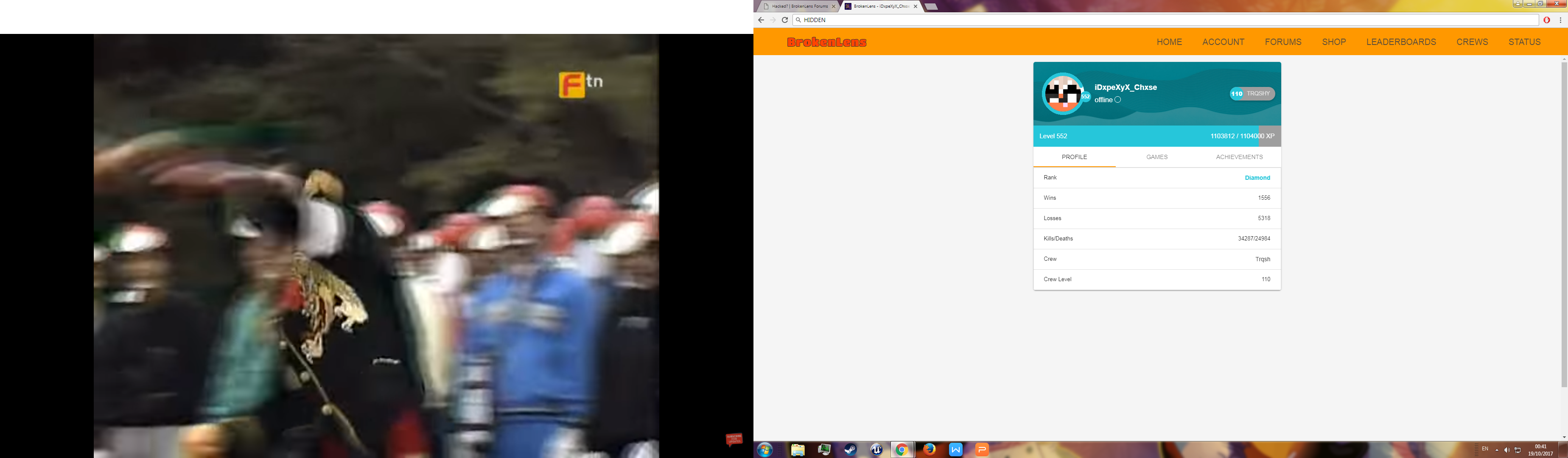Switch to the ACHIEVEMENTS tab
The image size is (1568, 458).
point(1239,157)
